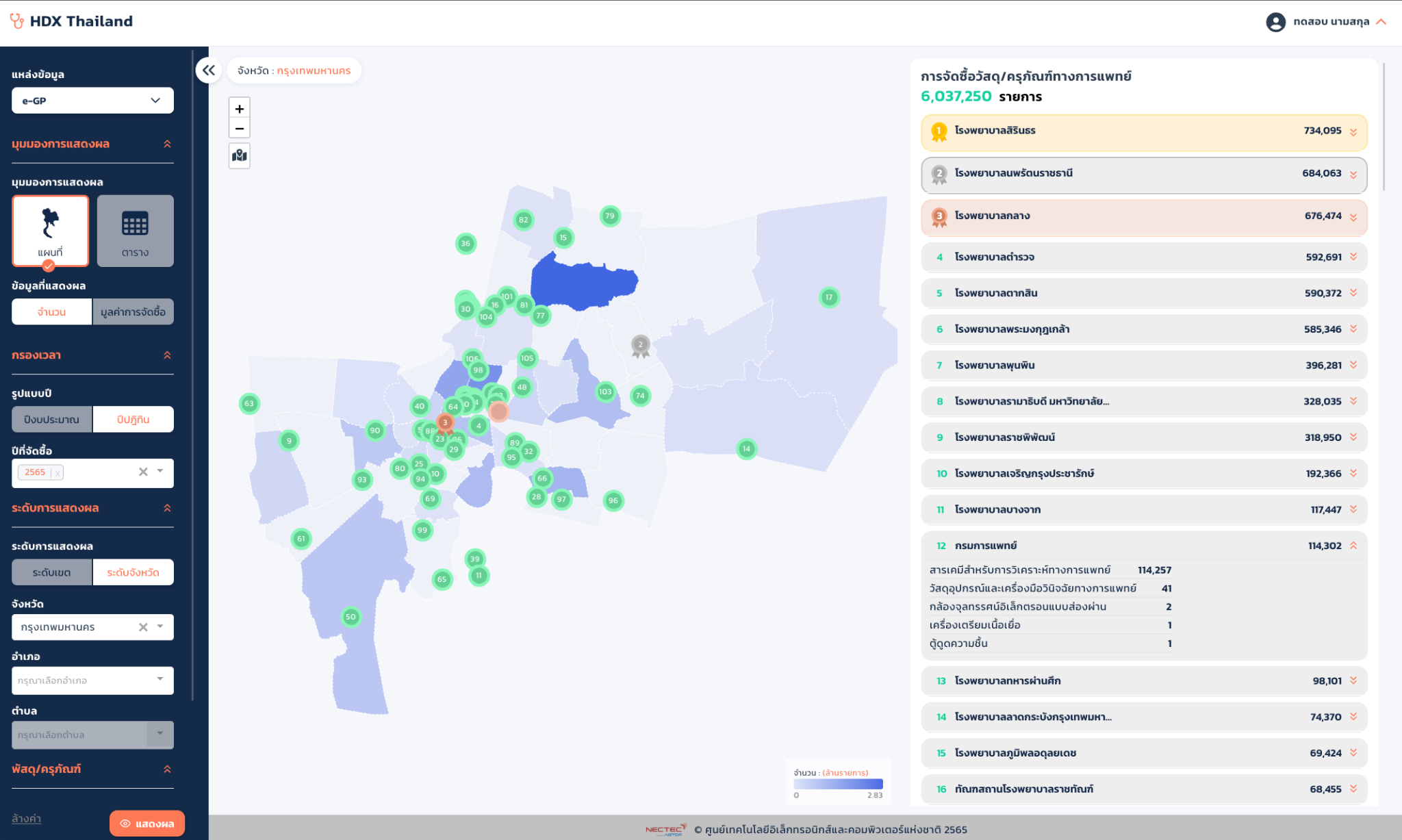Collapse the กรมการแพทย์ item details

(1353, 545)
